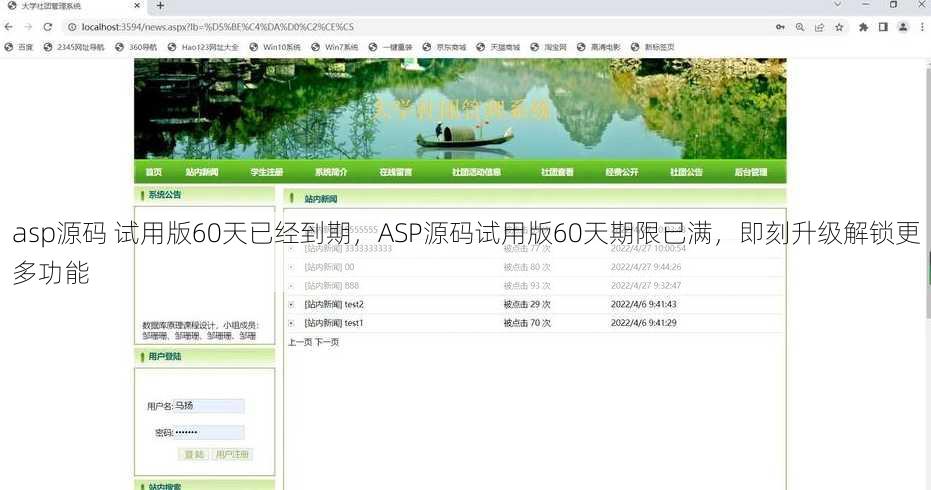Image resolution: width=931 pixels, height=490 pixels.
Task: Select date 2022/4/6 9:41:43
Action: 644,305
